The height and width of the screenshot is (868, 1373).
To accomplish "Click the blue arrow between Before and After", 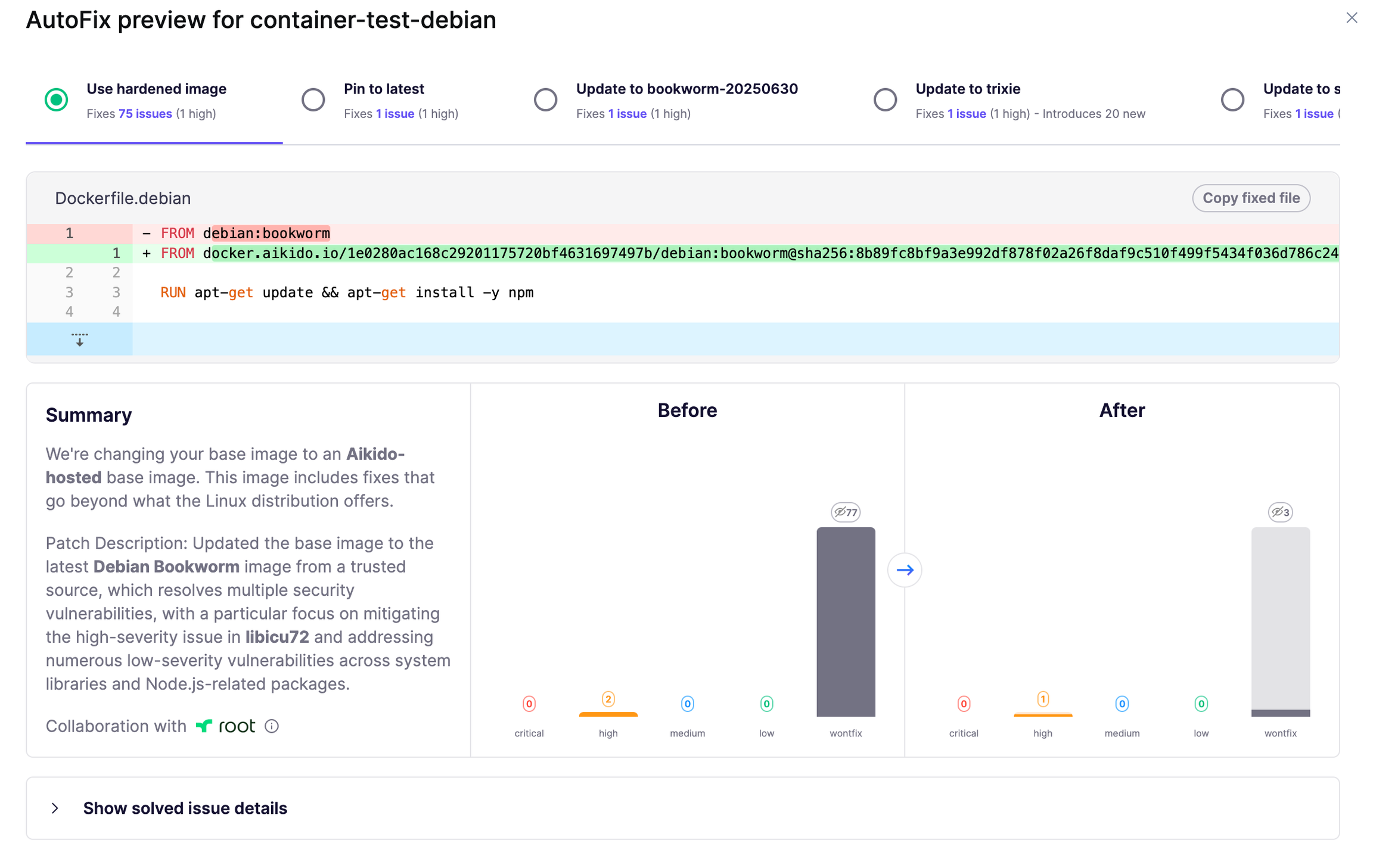I will pyautogui.click(x=905, y=570).
